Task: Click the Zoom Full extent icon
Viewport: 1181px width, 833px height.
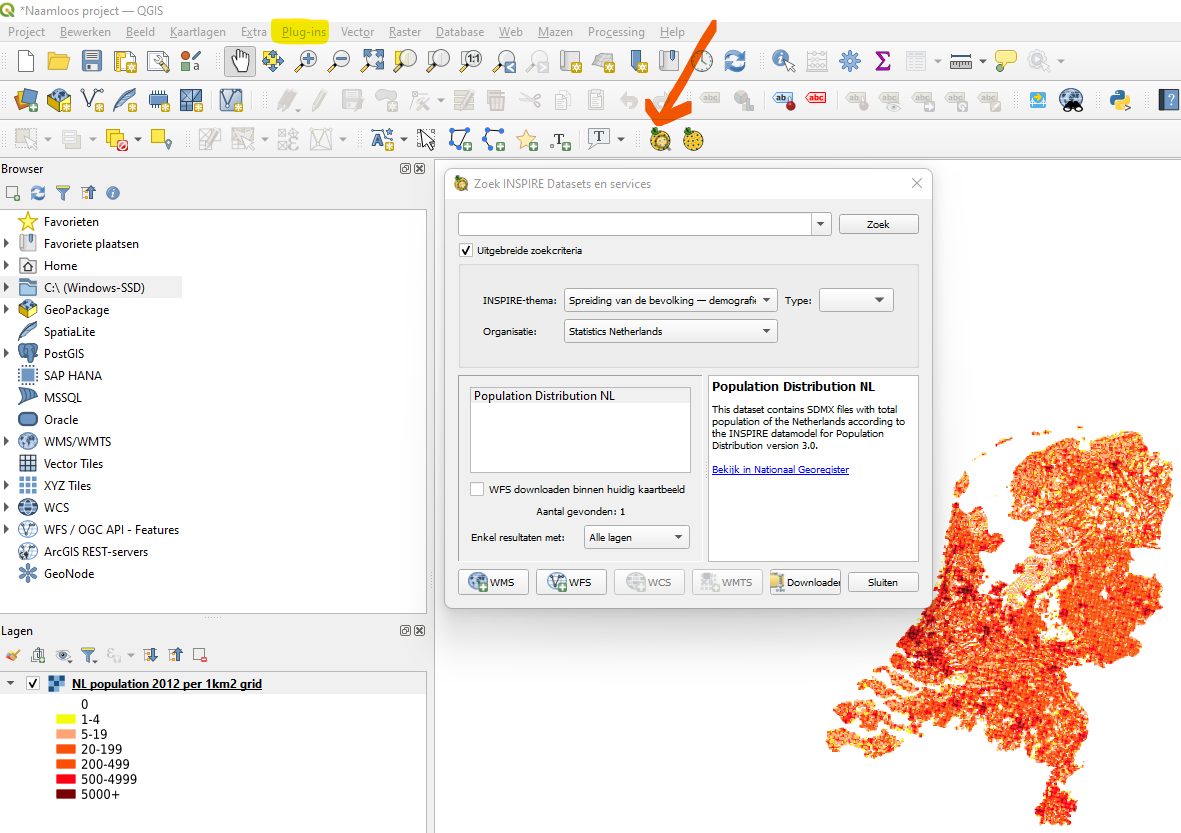Action: [x=372, y=61]
